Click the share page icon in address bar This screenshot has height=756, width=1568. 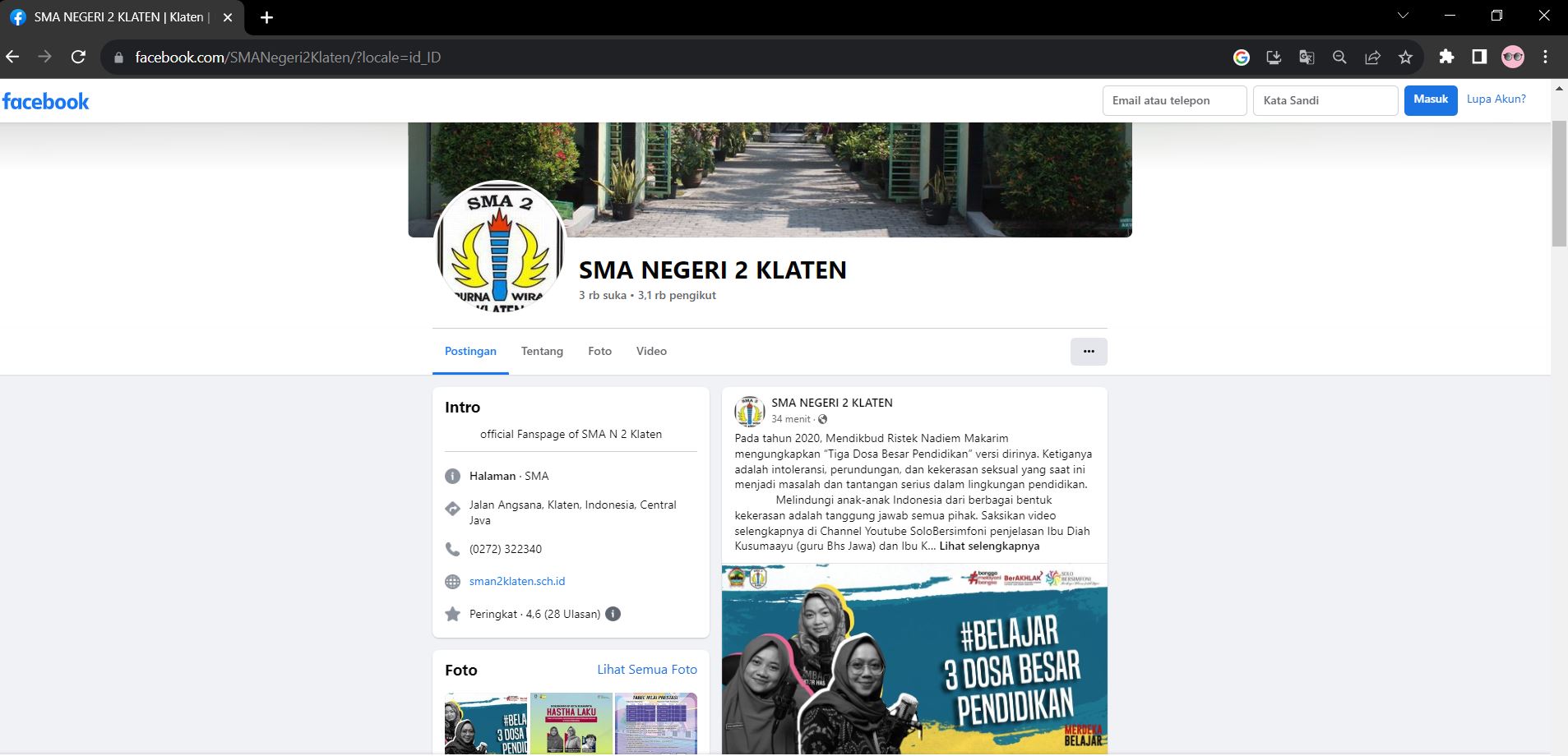pyautogui.click(x=1372, y=57)
